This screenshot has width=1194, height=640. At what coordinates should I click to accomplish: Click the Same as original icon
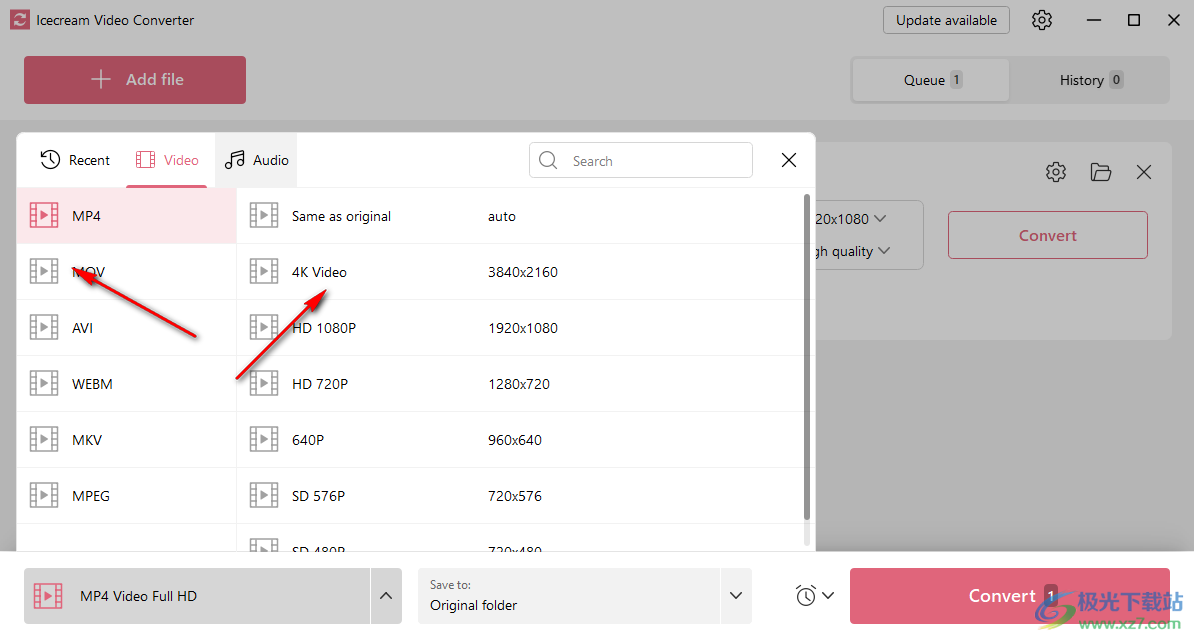(264, 216)
